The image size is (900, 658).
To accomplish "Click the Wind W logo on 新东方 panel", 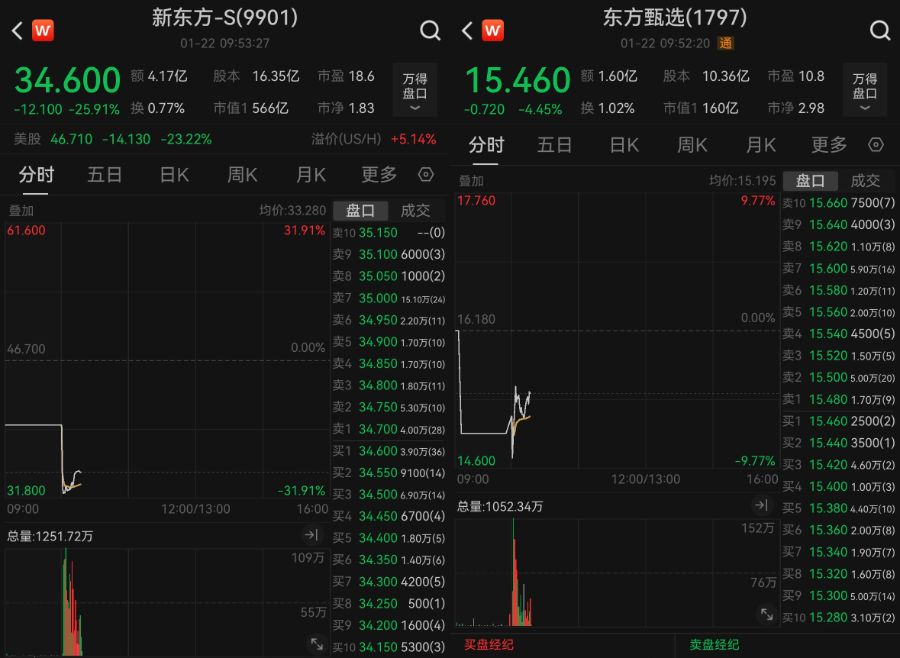I will coord(41,30).
